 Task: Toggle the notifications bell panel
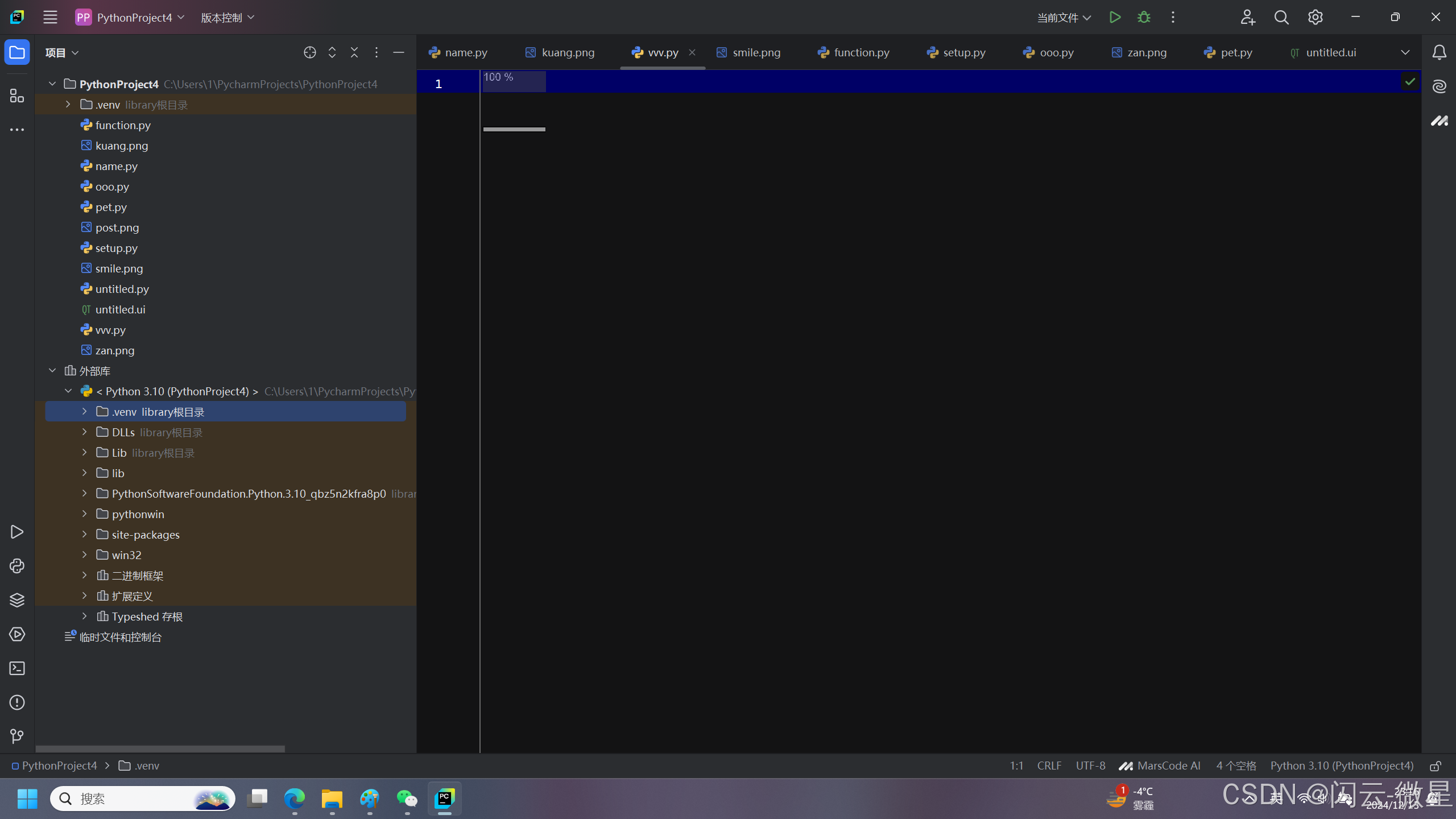[x=1439, y=52]
